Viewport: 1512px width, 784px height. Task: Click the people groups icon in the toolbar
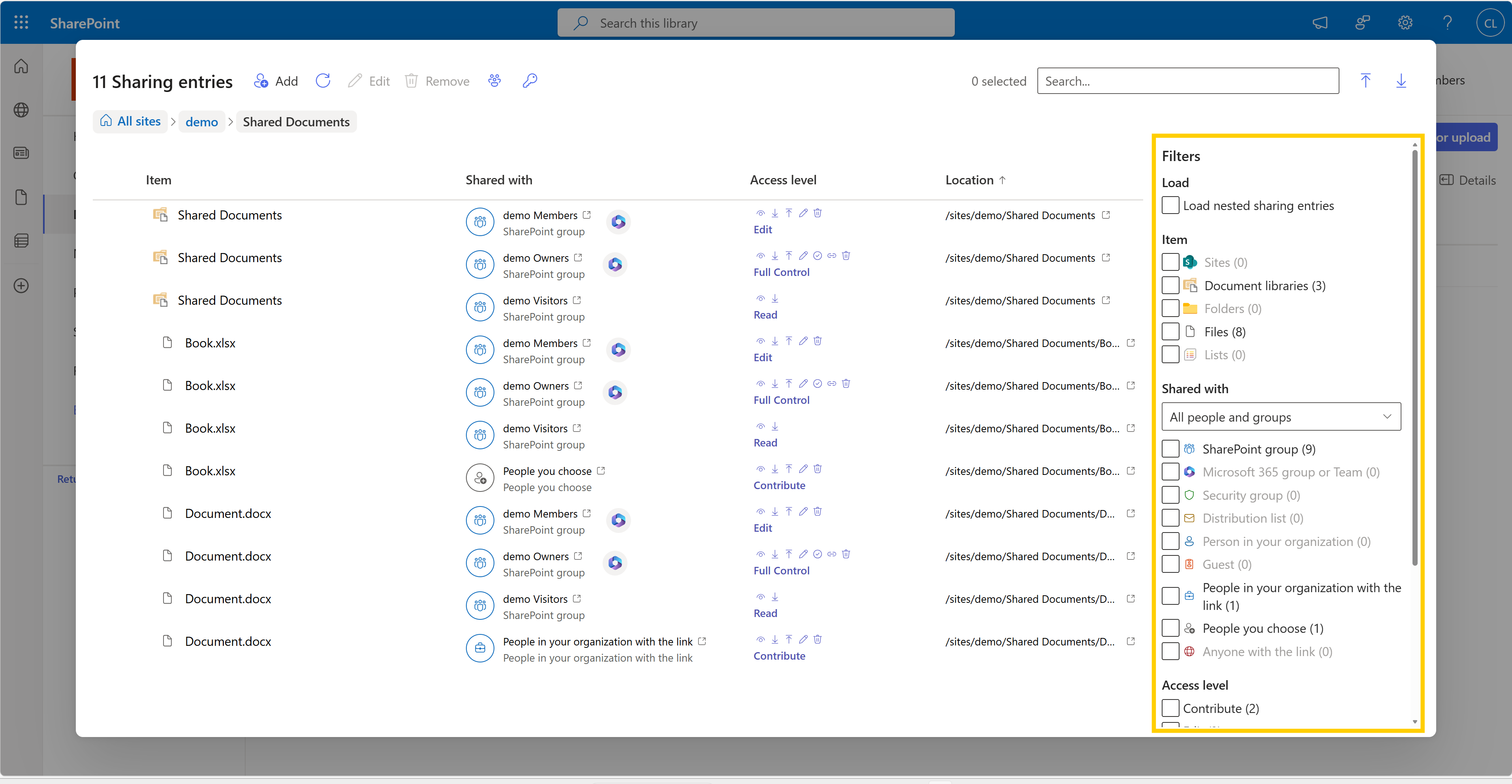coord(494,81)
